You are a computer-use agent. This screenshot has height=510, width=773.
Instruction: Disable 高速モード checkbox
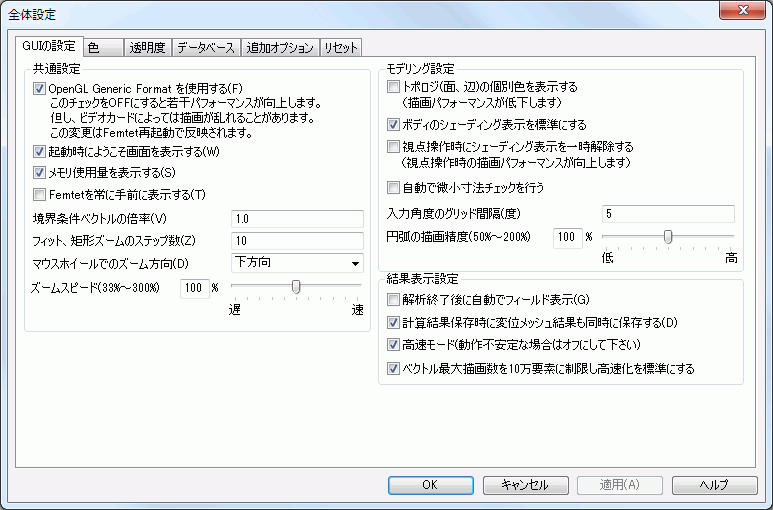(x=394, y=345)
